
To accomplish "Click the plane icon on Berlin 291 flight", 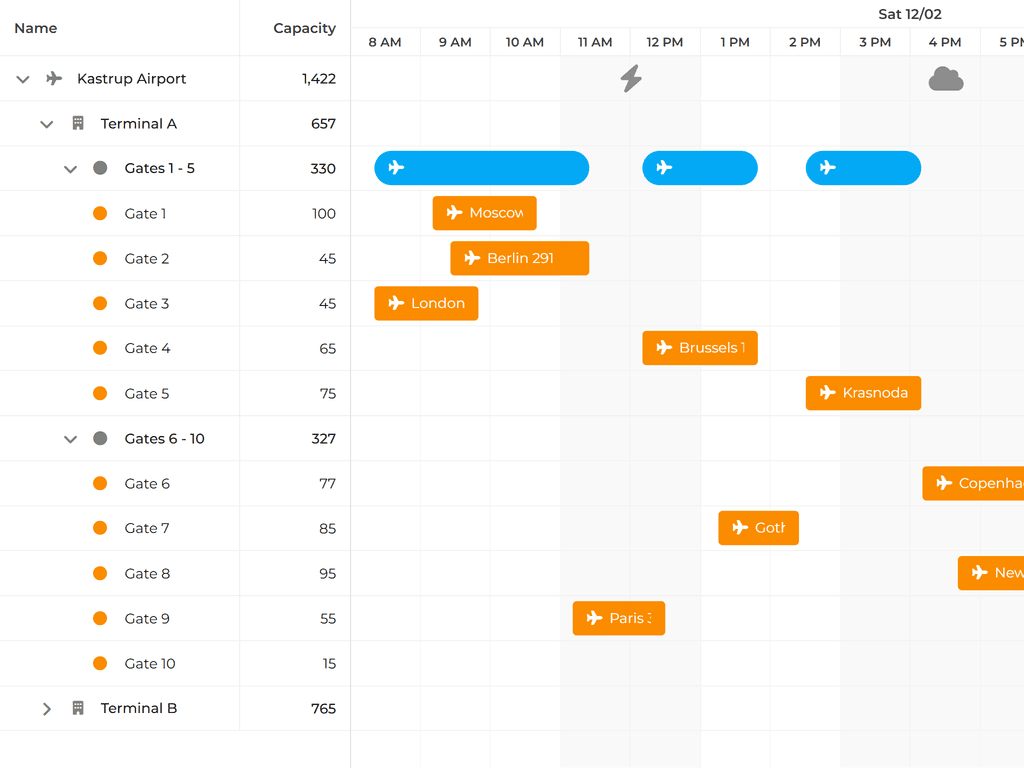I will [x=472, y=258].
